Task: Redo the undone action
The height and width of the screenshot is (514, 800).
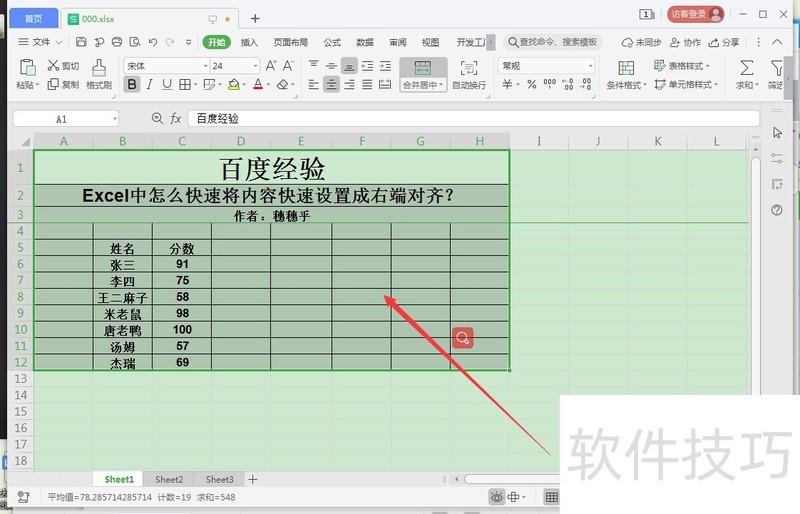Action: coord(170,42)
